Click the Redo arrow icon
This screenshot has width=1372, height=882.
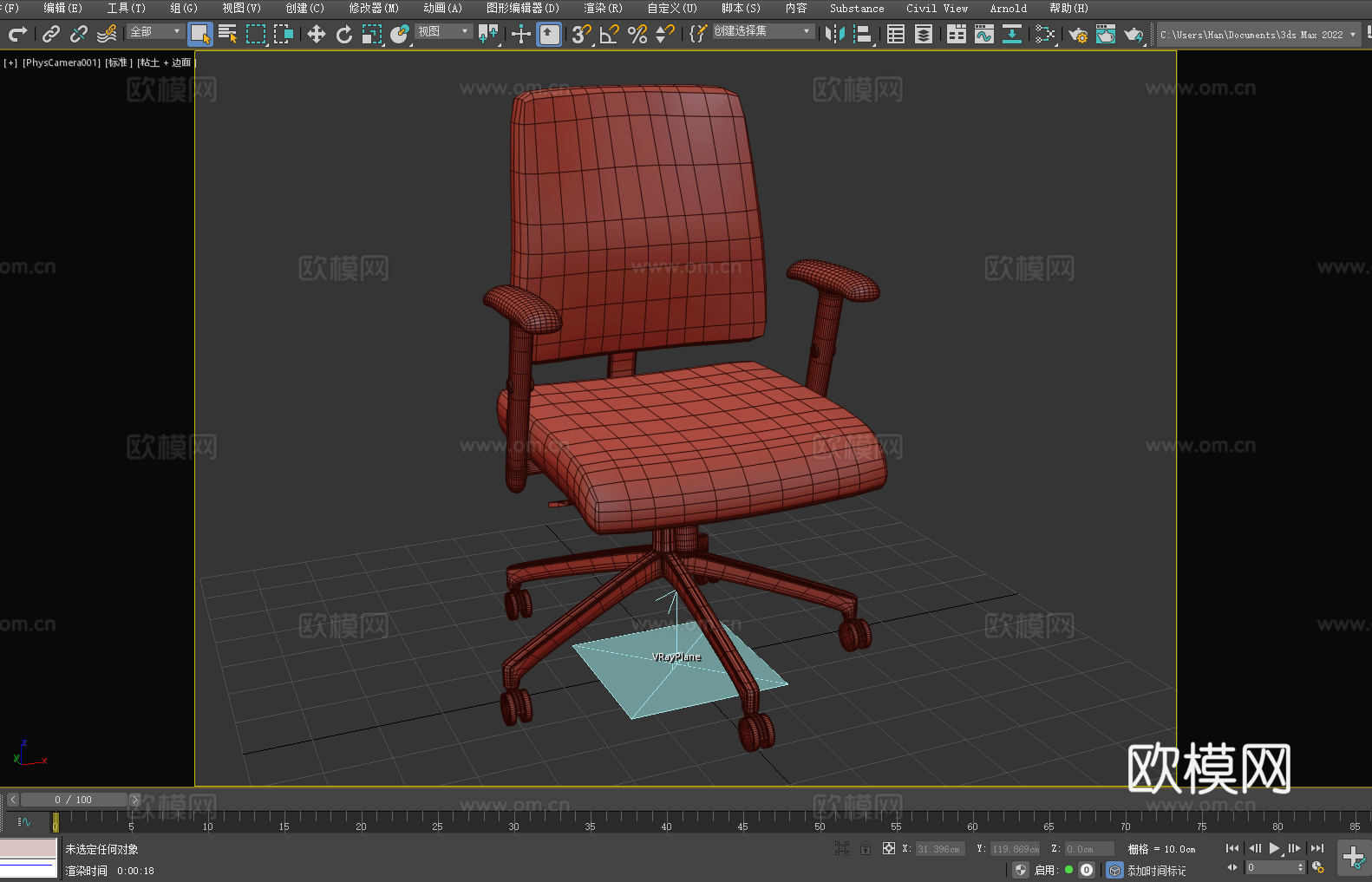pos(17,34)
